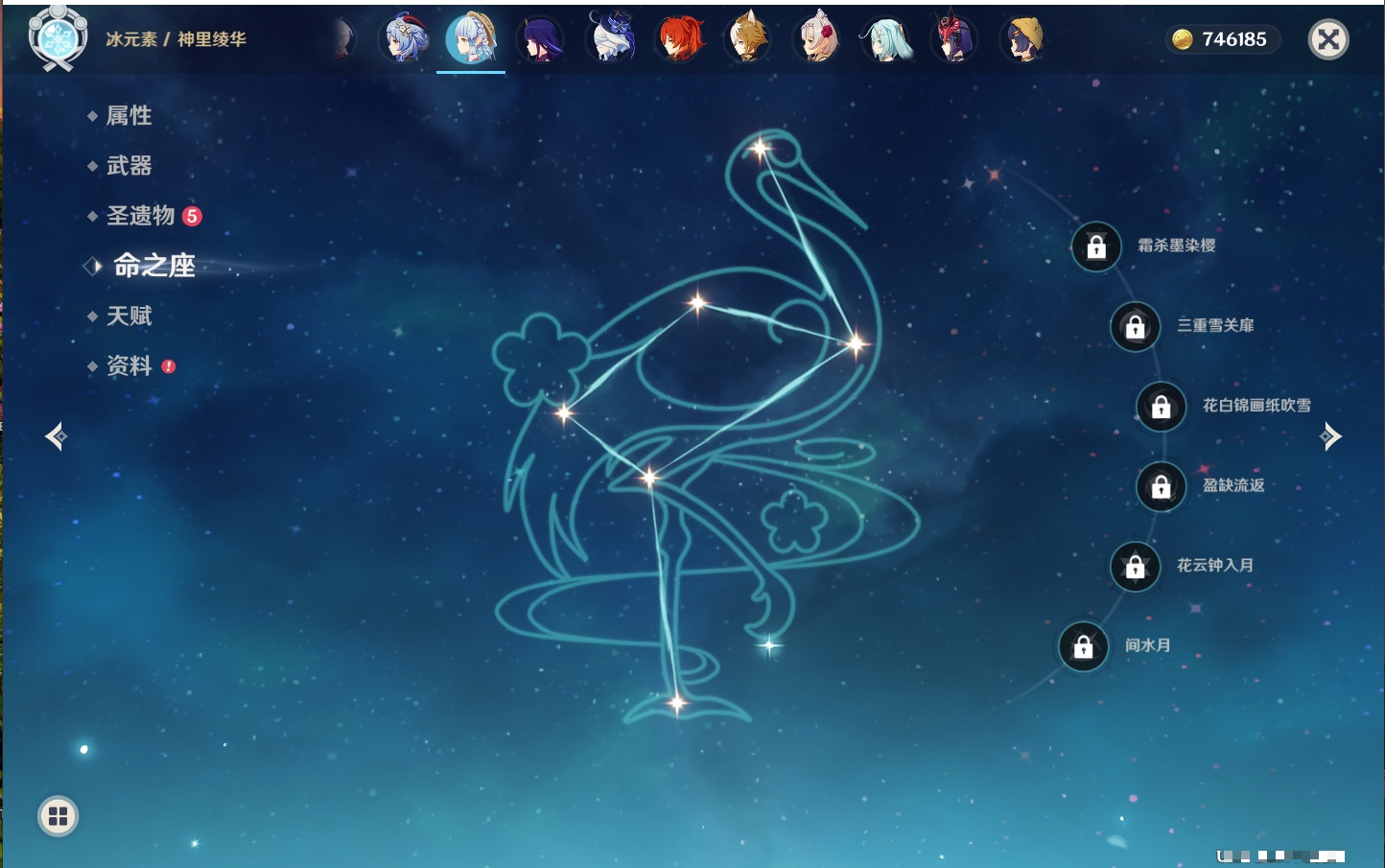Click the lock icon for 盈缺流返
This screenshot has width=1385, height=868.
click(x=1161, y=486)
